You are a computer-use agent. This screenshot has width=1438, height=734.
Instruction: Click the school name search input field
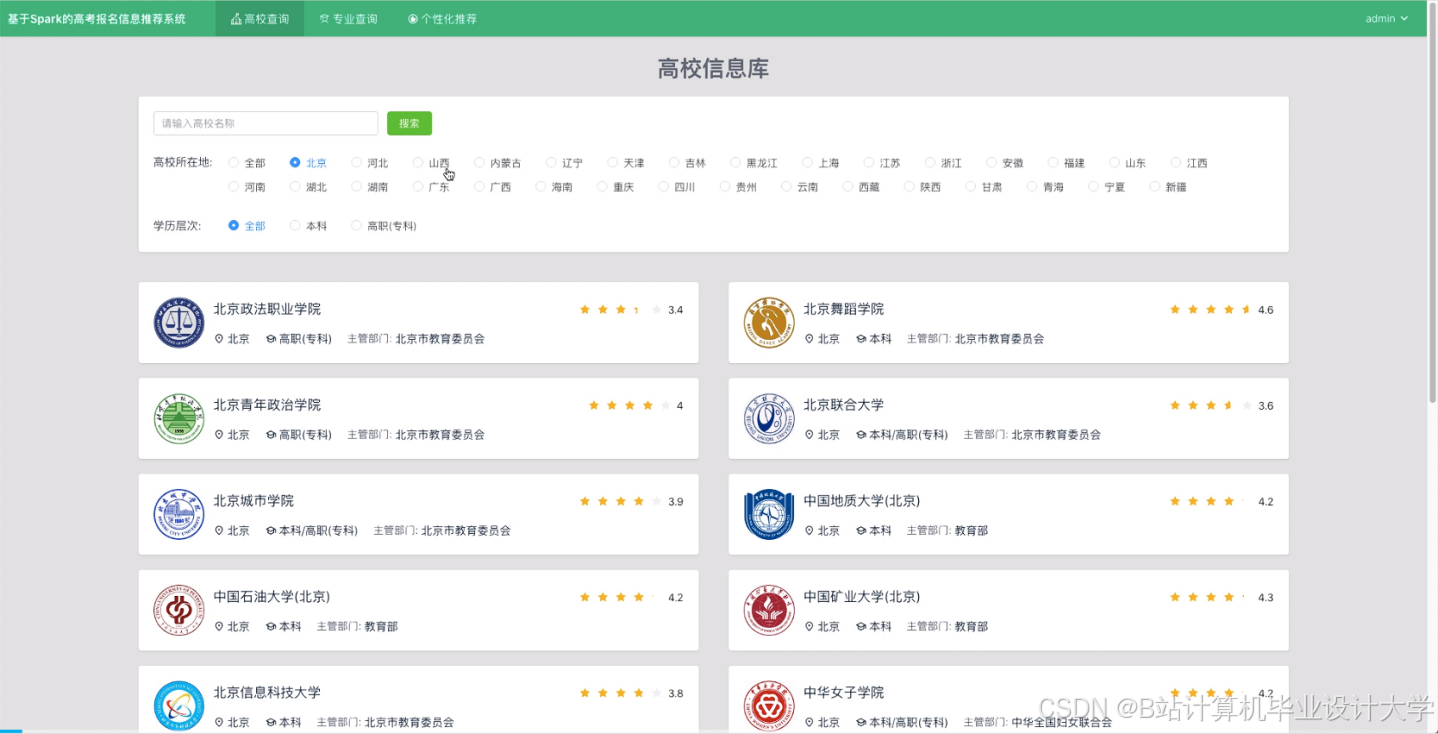click(x=265, y=122)
